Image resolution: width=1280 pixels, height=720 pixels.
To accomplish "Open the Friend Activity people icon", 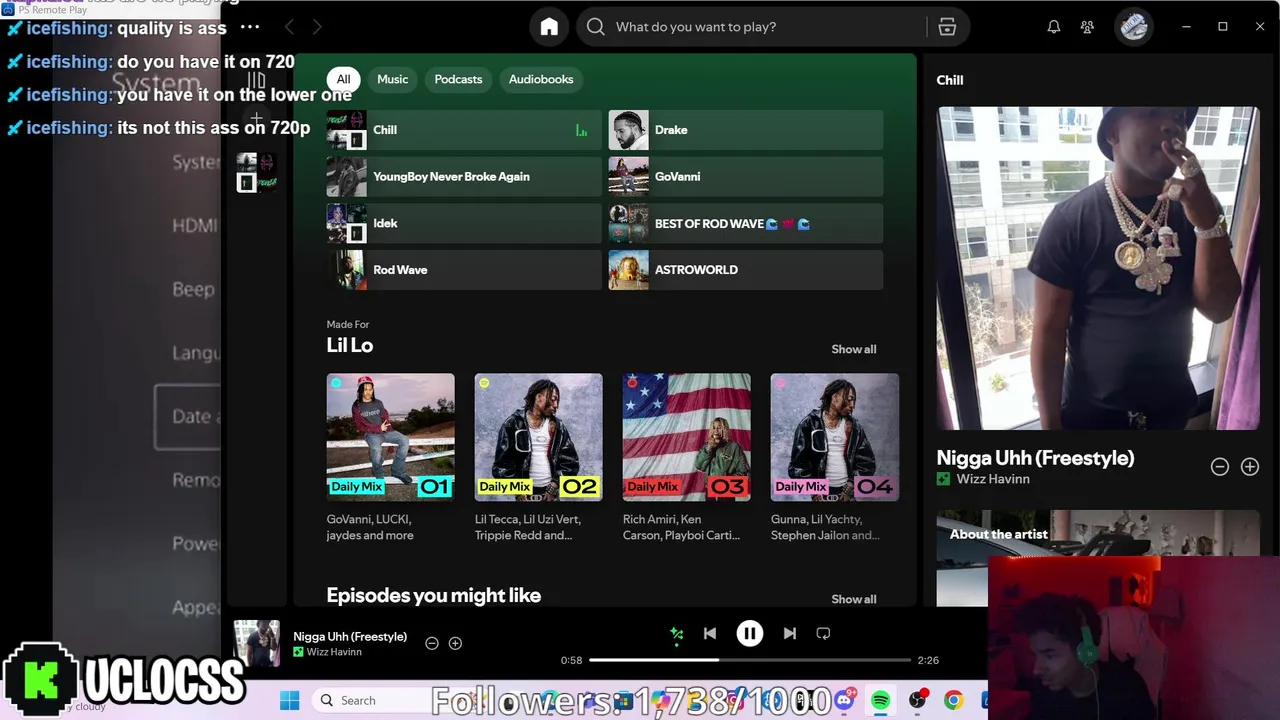I will [x=1087, y=27].
